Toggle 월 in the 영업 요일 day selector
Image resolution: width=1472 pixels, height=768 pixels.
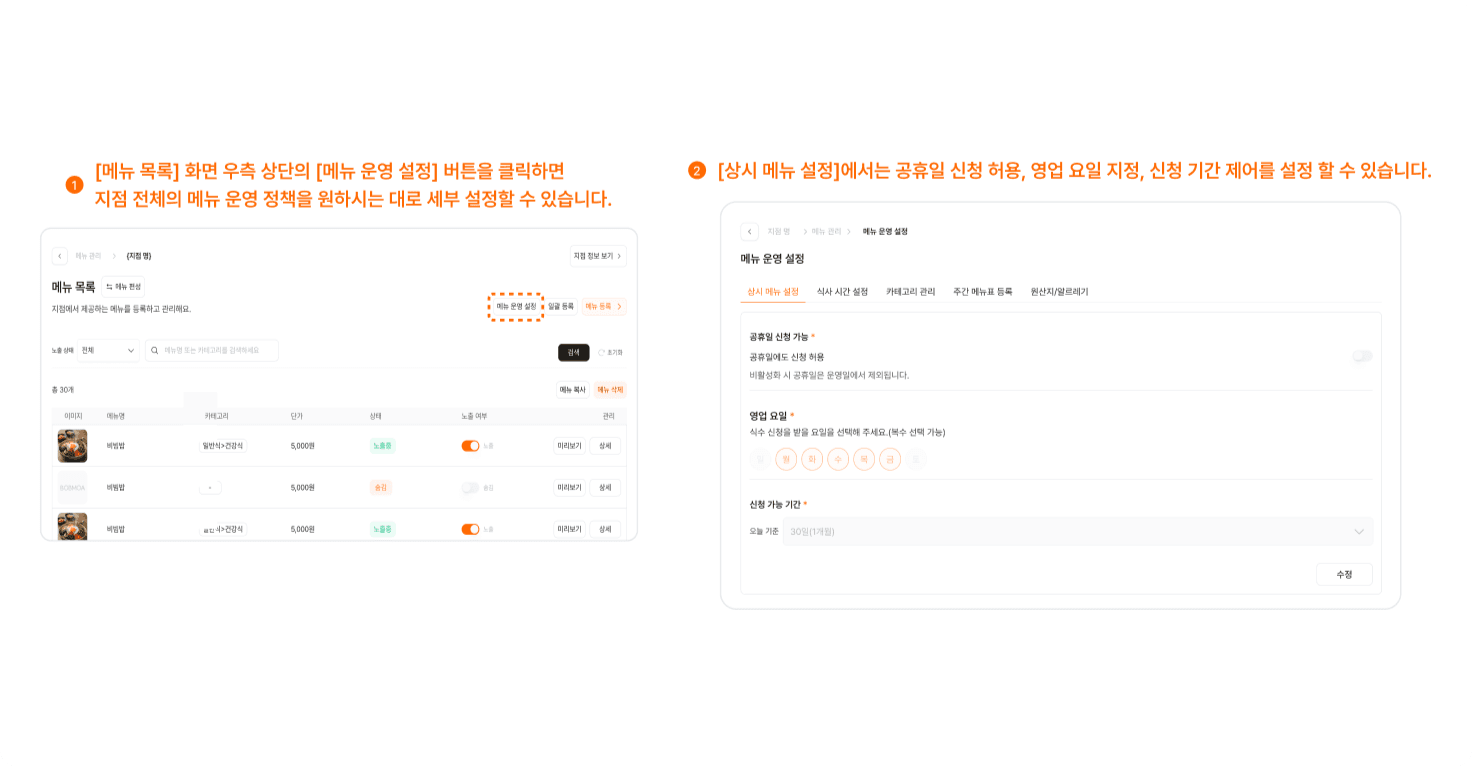(786, 459)
